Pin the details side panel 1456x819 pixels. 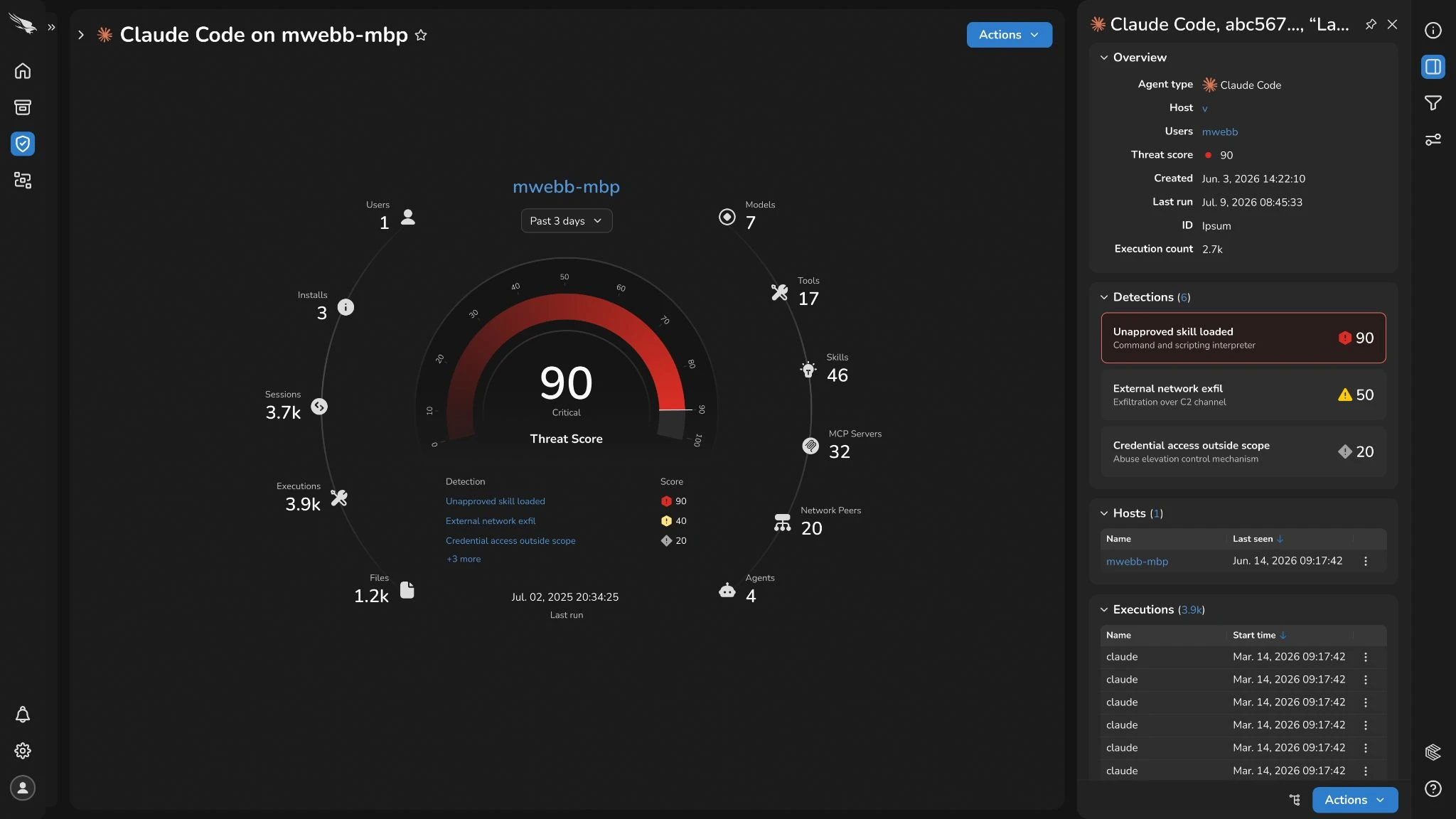[1370, 24]
